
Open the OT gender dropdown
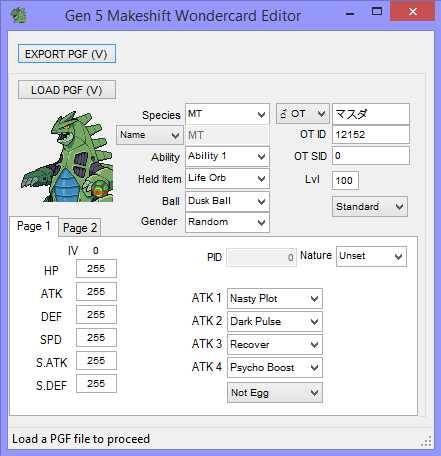click(303, 114)
